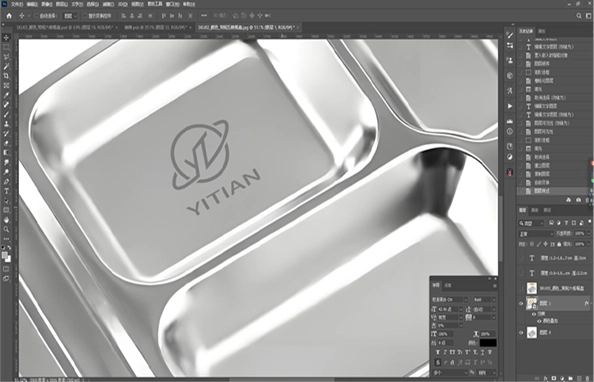The image size is (594, 382).
Task: Hide the 图层 1 layer using its eye icon
Action: click(521, 304)
